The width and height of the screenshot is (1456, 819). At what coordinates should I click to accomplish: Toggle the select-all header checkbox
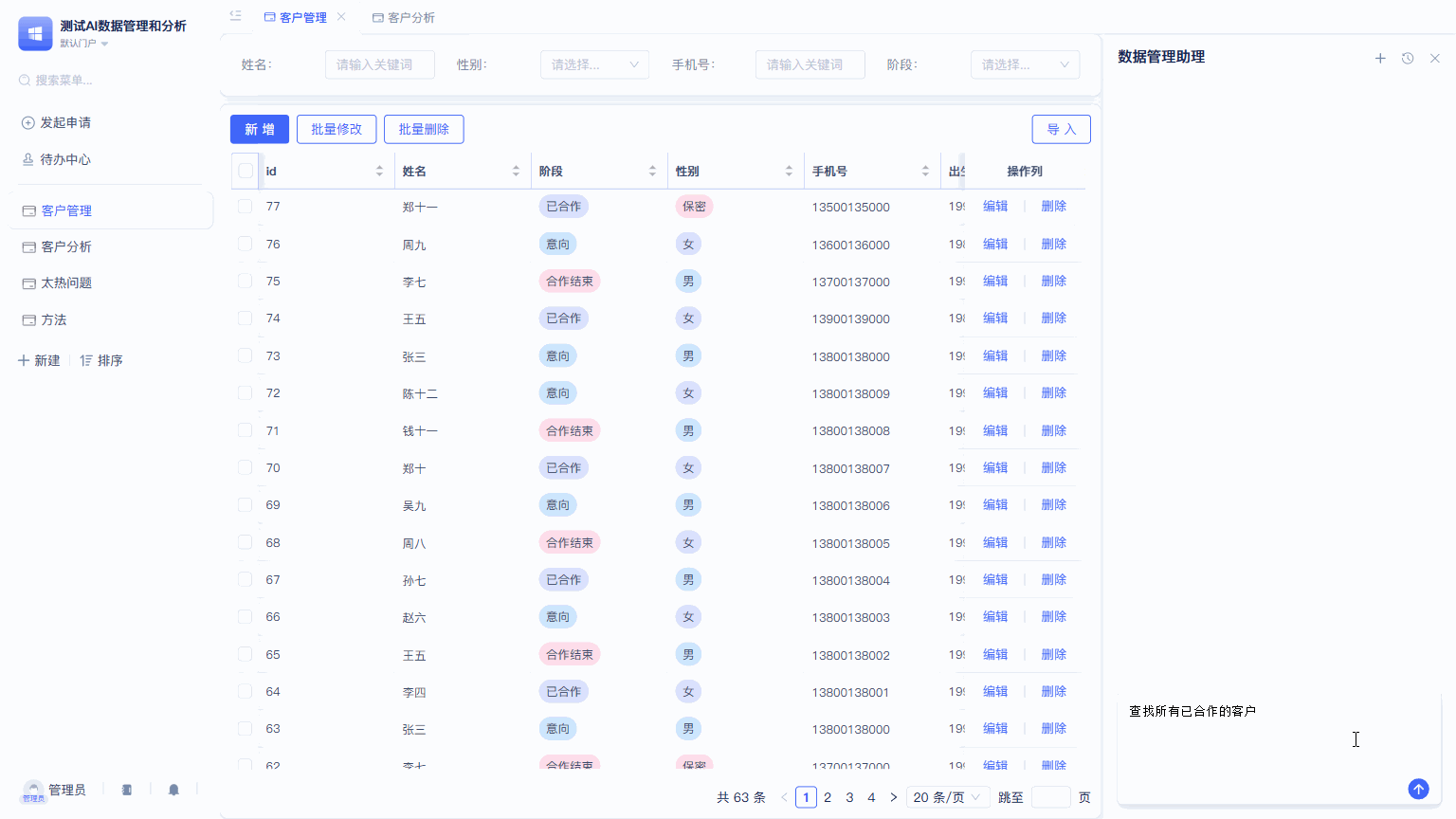246,172
